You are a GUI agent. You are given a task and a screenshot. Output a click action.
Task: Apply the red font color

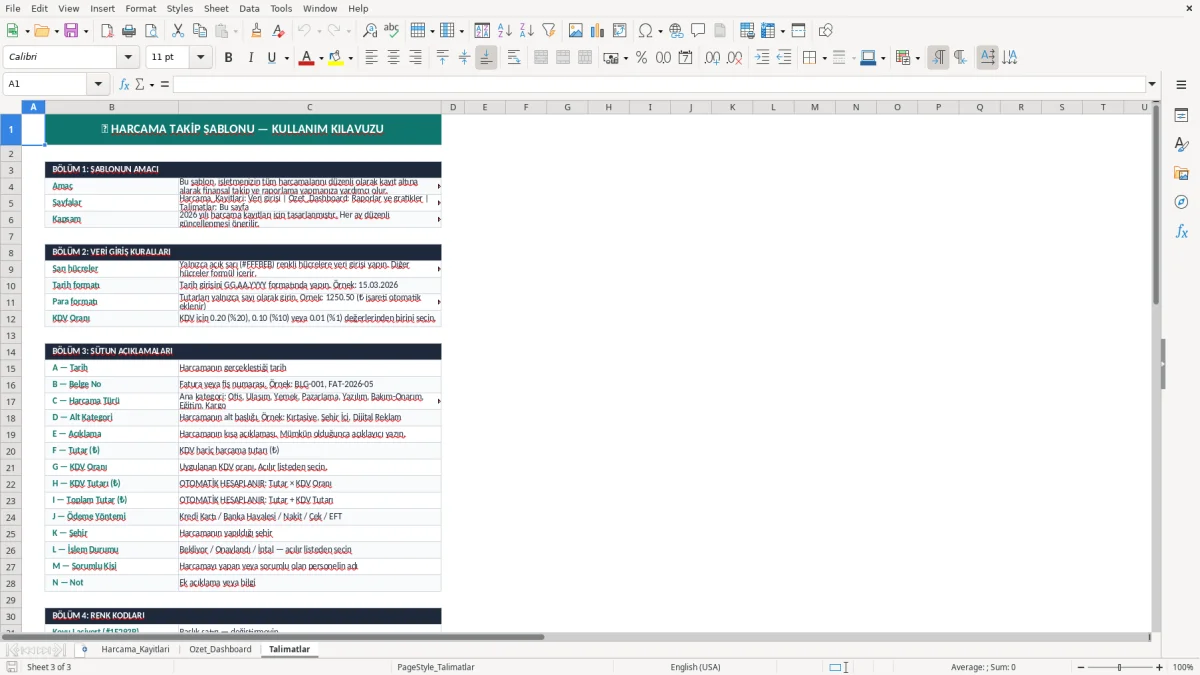(305, 58)
